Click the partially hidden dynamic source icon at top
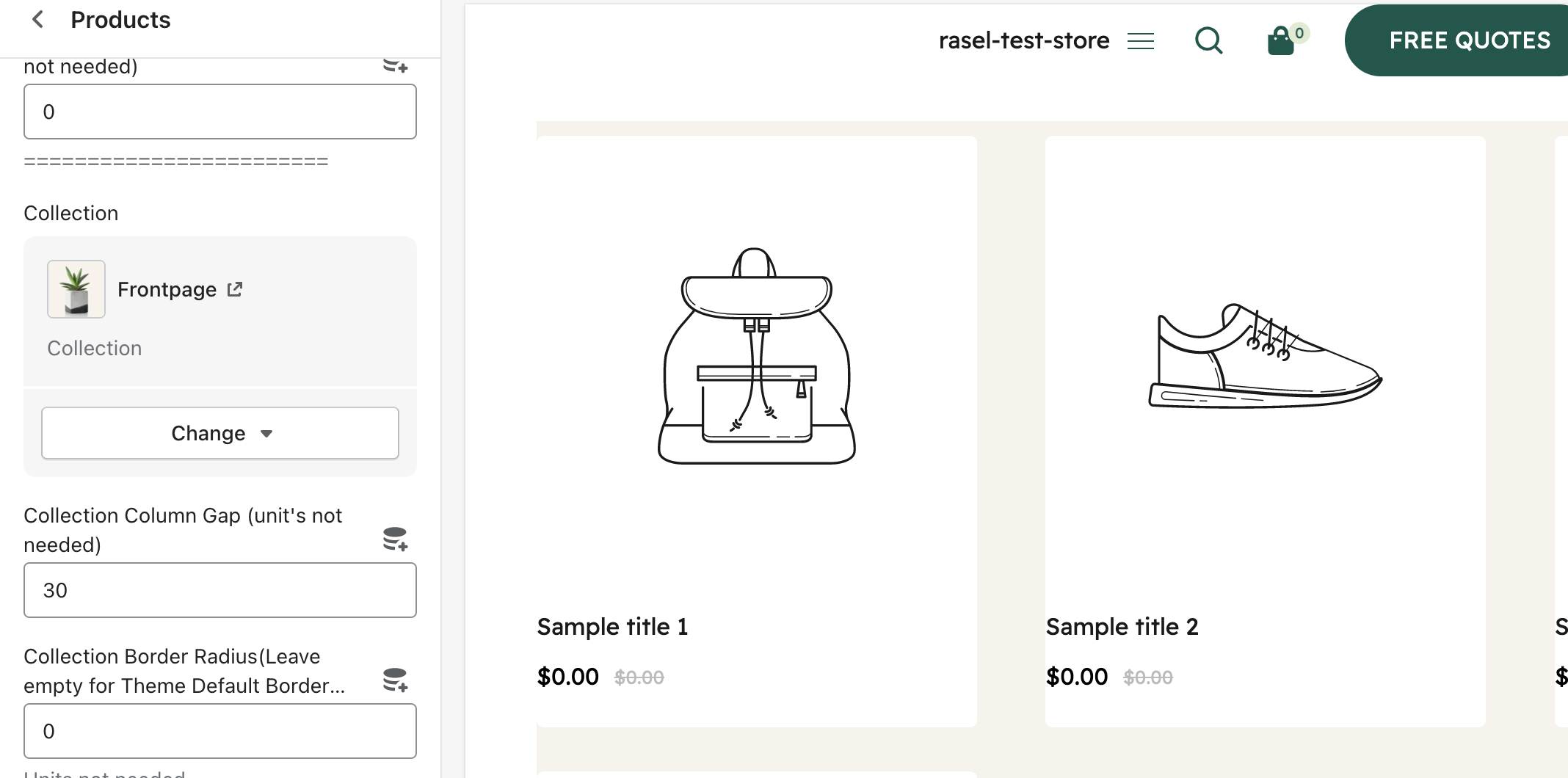The height and width of the screenshot is (778, 1568). (395, 66)
